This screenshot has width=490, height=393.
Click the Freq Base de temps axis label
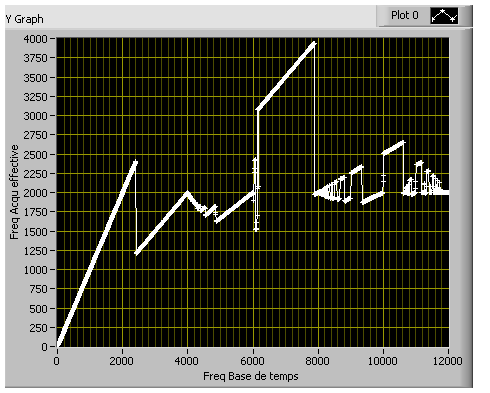[251, 376]
